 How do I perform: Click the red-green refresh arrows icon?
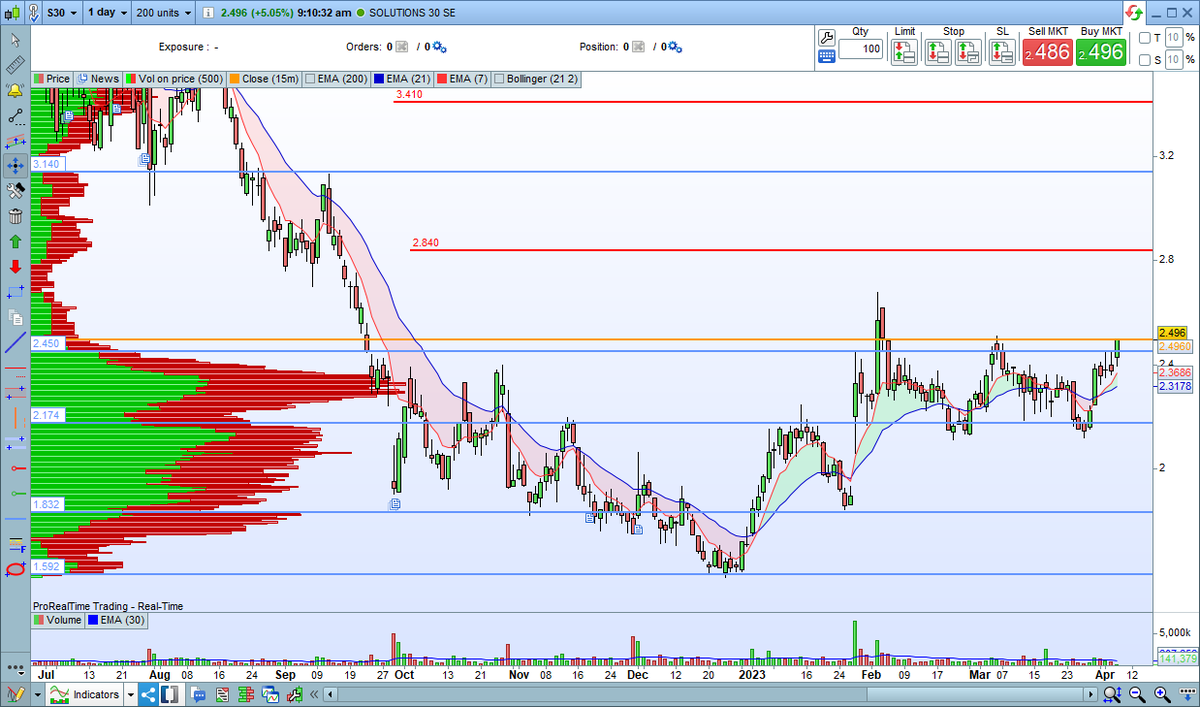pyautogui.click(x=1135, y=12)
